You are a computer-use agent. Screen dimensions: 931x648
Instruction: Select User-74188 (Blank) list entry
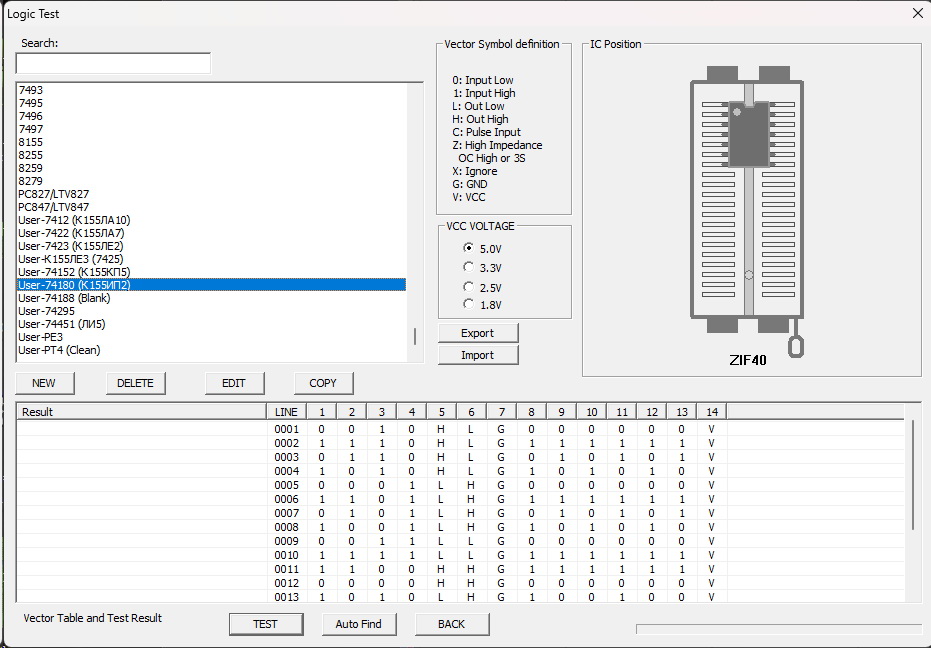pos(64,298)
